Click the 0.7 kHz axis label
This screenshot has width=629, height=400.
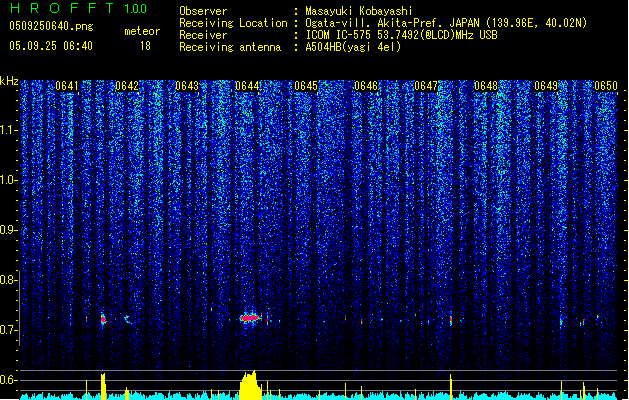click(x=8, y=330)
